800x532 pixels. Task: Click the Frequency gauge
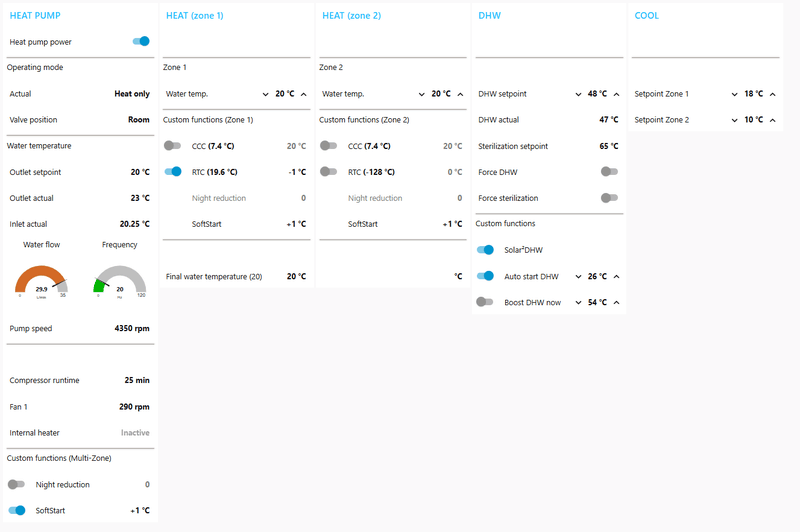(120, 282)
